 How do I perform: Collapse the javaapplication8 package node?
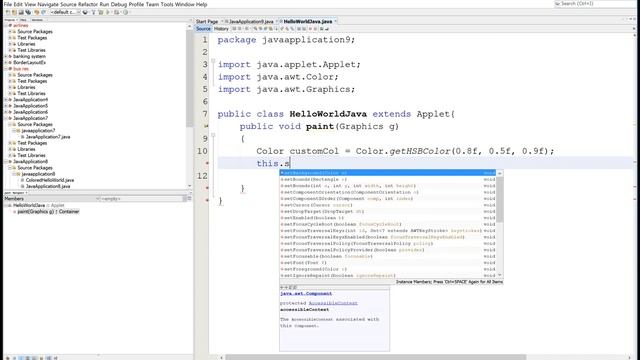tap(14, 174)
